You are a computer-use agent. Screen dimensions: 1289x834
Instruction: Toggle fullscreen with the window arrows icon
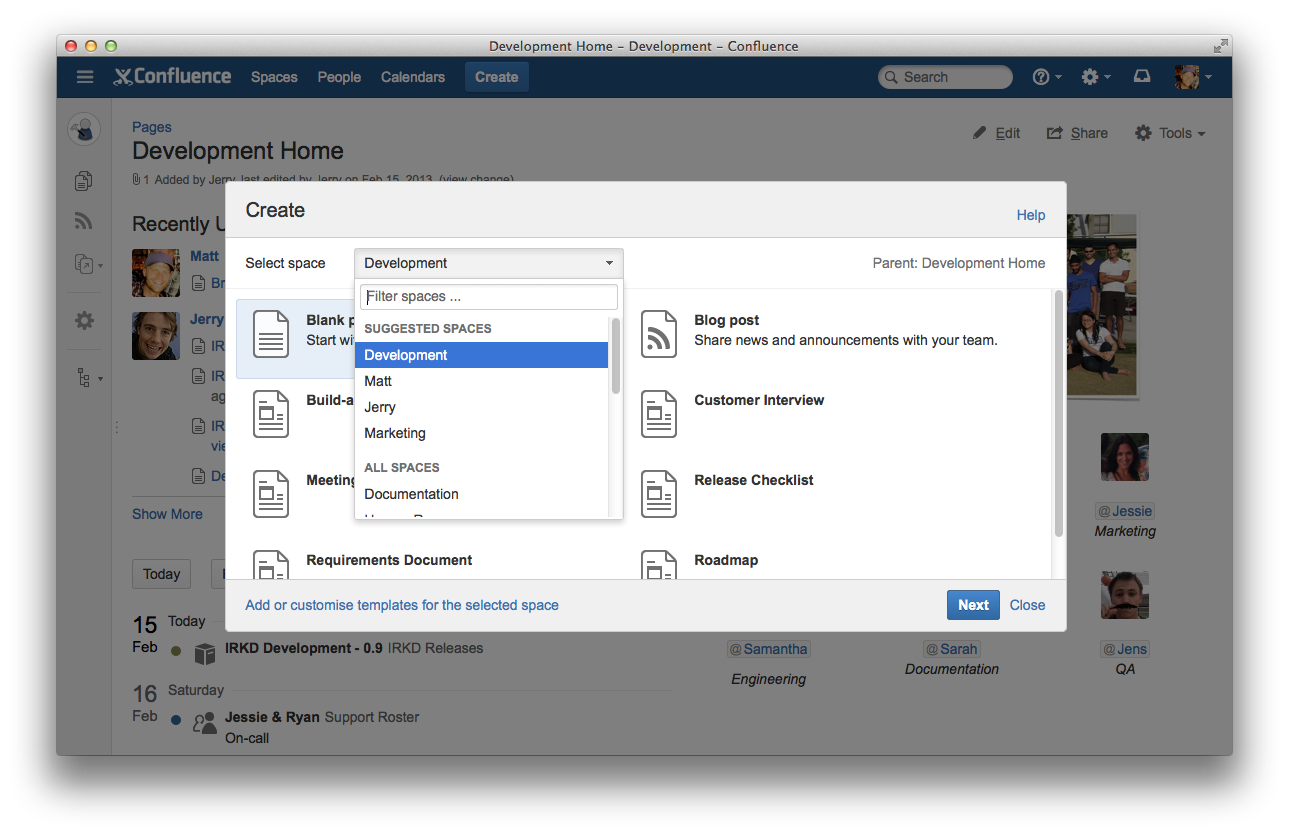[x=1220, y=46]
